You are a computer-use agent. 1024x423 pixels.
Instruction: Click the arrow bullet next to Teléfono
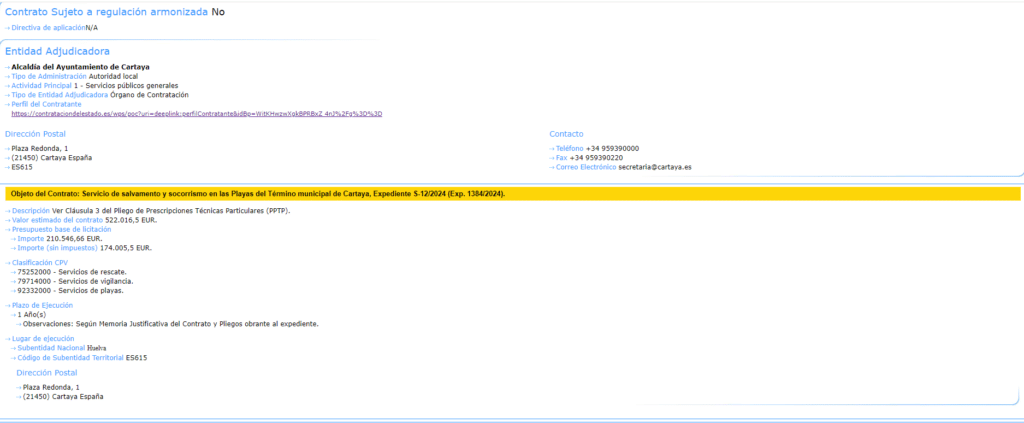pyautogui.click(x=552, y=148)
